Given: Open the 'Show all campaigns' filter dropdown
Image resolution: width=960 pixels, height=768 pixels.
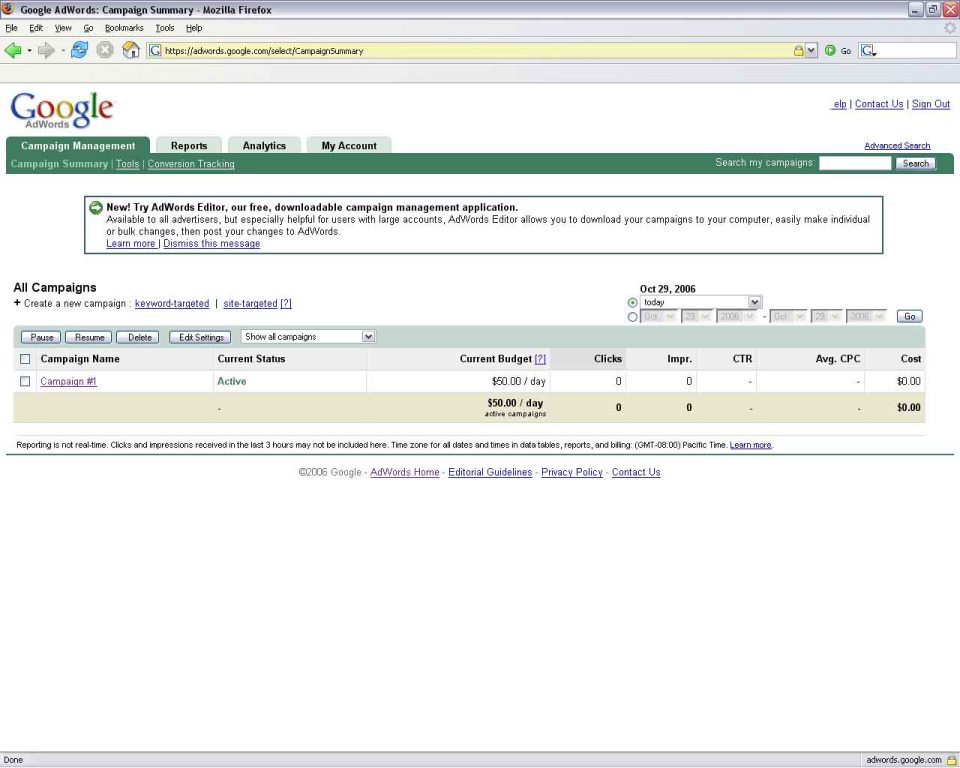Looking at the screenshot, I should click(x=308, y=336).
